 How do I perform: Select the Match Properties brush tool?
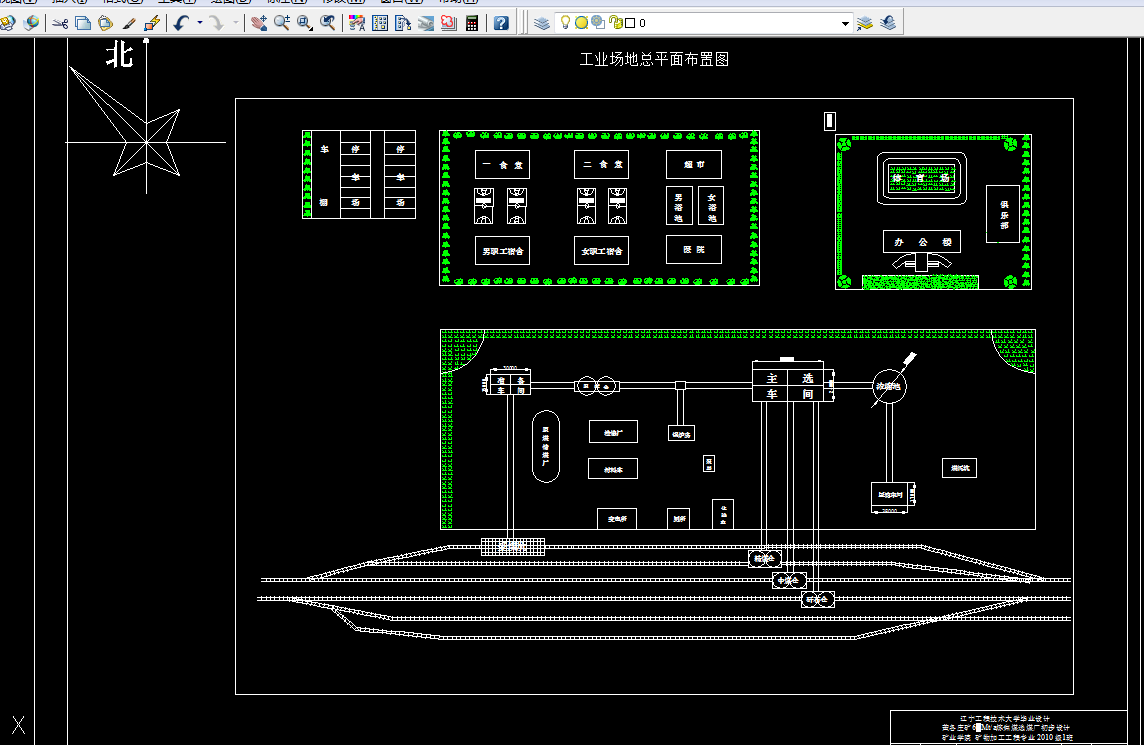coord(129,23)
